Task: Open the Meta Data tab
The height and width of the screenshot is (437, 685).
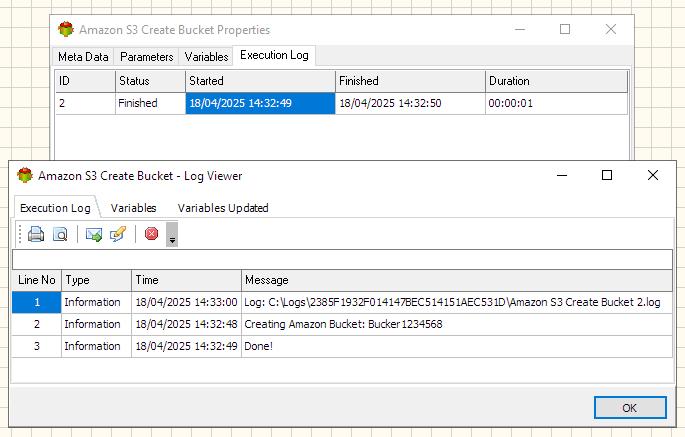Action: pyautogui.click(x=83, y=57)
